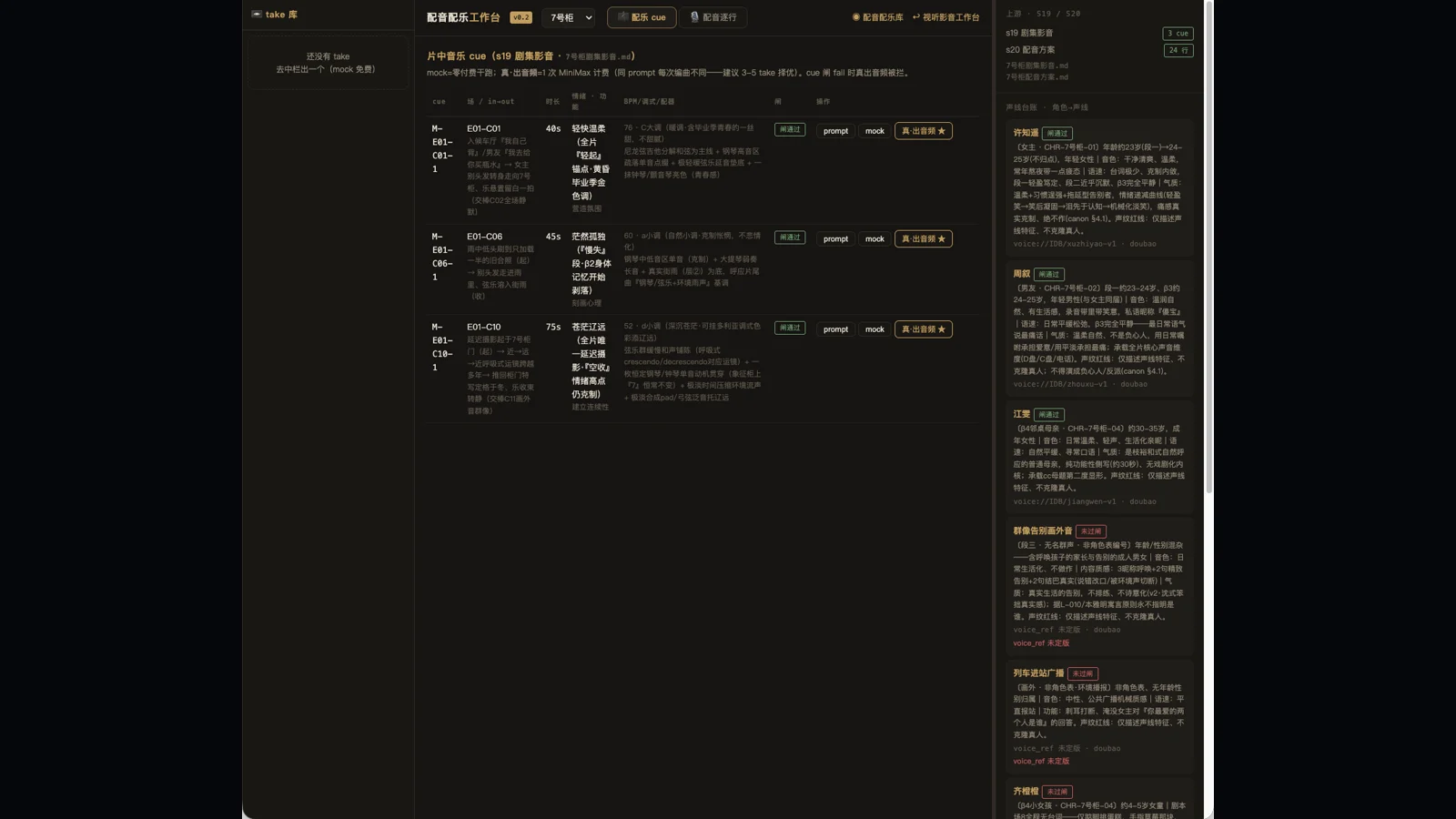The height and width of the screenshot is (819, 1456).
Task: Go back to 视听影音工作台
Action: pyautogui.click(x=946, y=17)
